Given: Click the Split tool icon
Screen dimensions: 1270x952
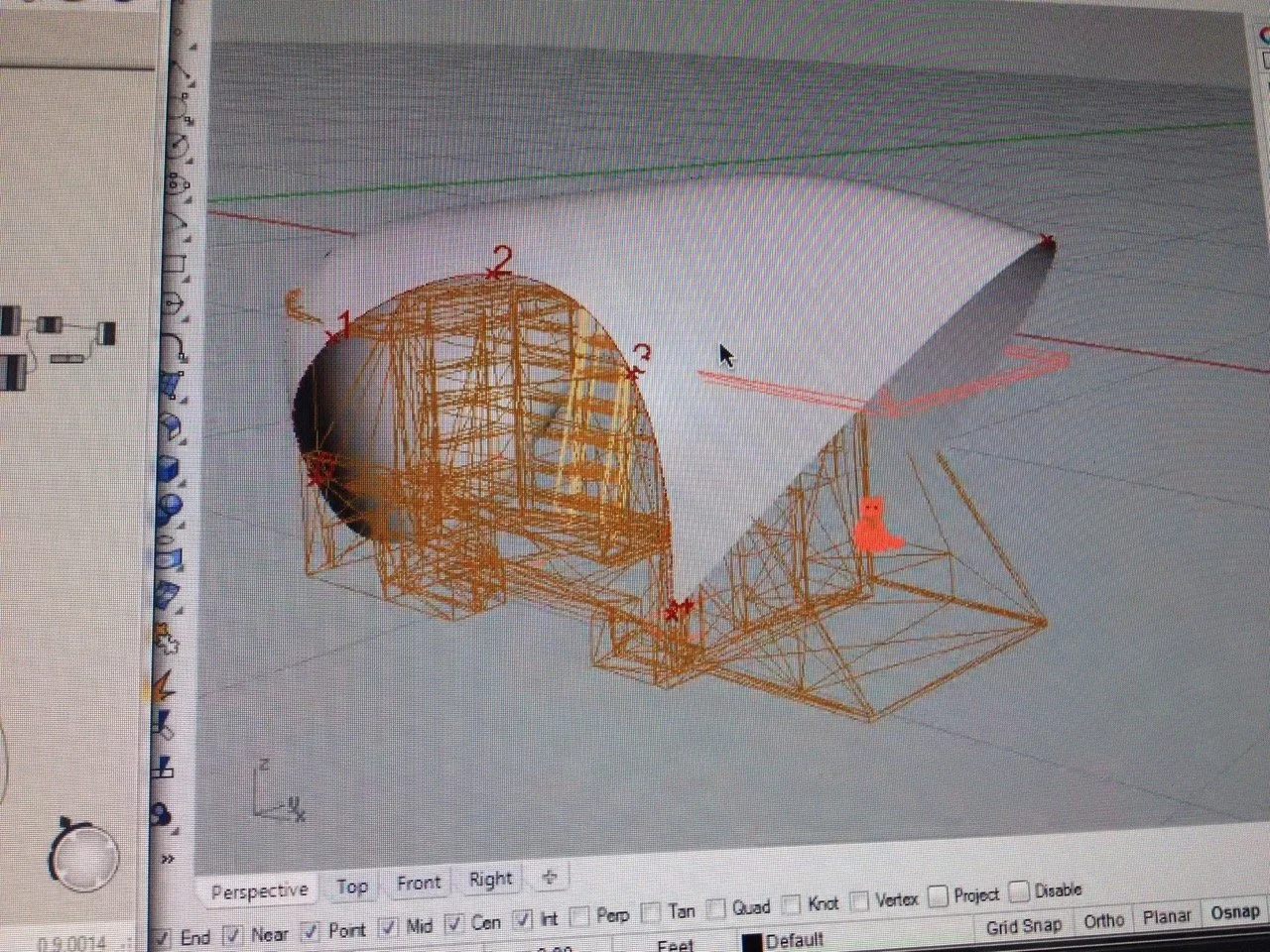Looking at the screenshot, I should 163,765.
